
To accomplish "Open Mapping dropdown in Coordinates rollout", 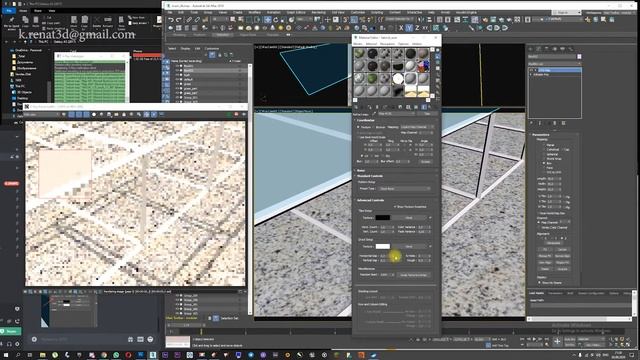I will click(417, 127).
